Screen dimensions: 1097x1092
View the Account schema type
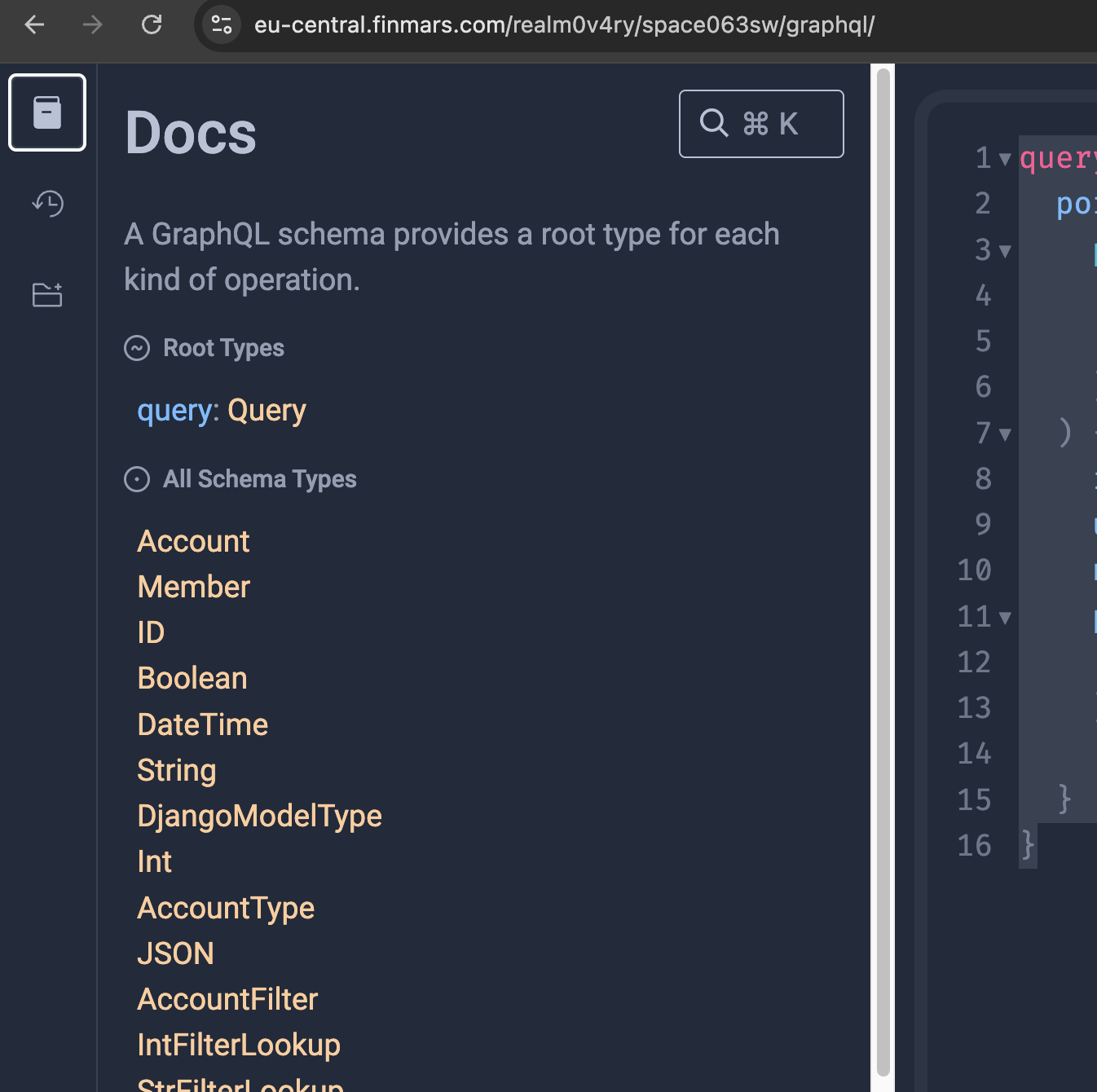[x=193, y=540]
